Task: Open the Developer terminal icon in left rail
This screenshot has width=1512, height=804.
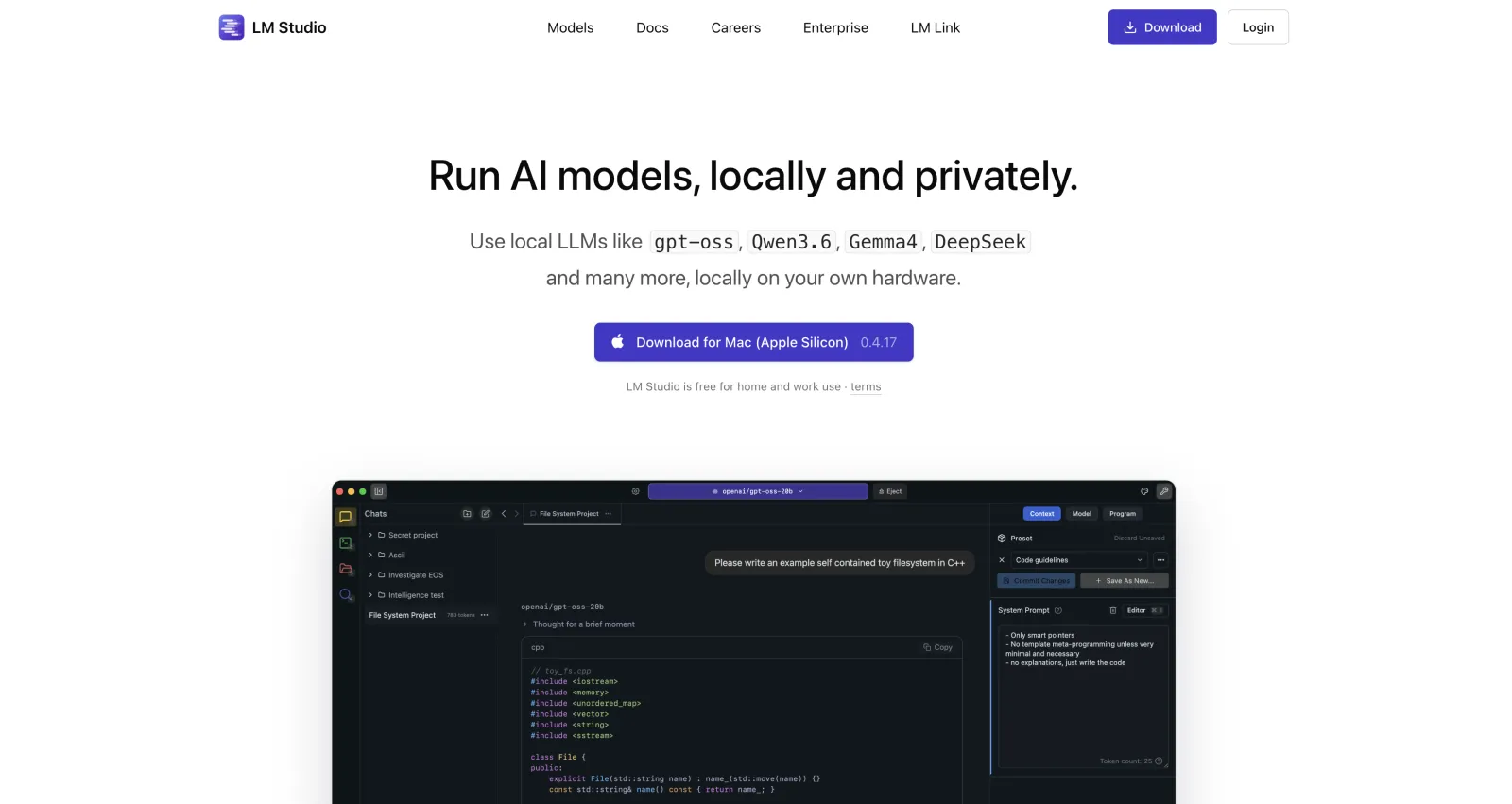Action: click(x=346, y=542)
